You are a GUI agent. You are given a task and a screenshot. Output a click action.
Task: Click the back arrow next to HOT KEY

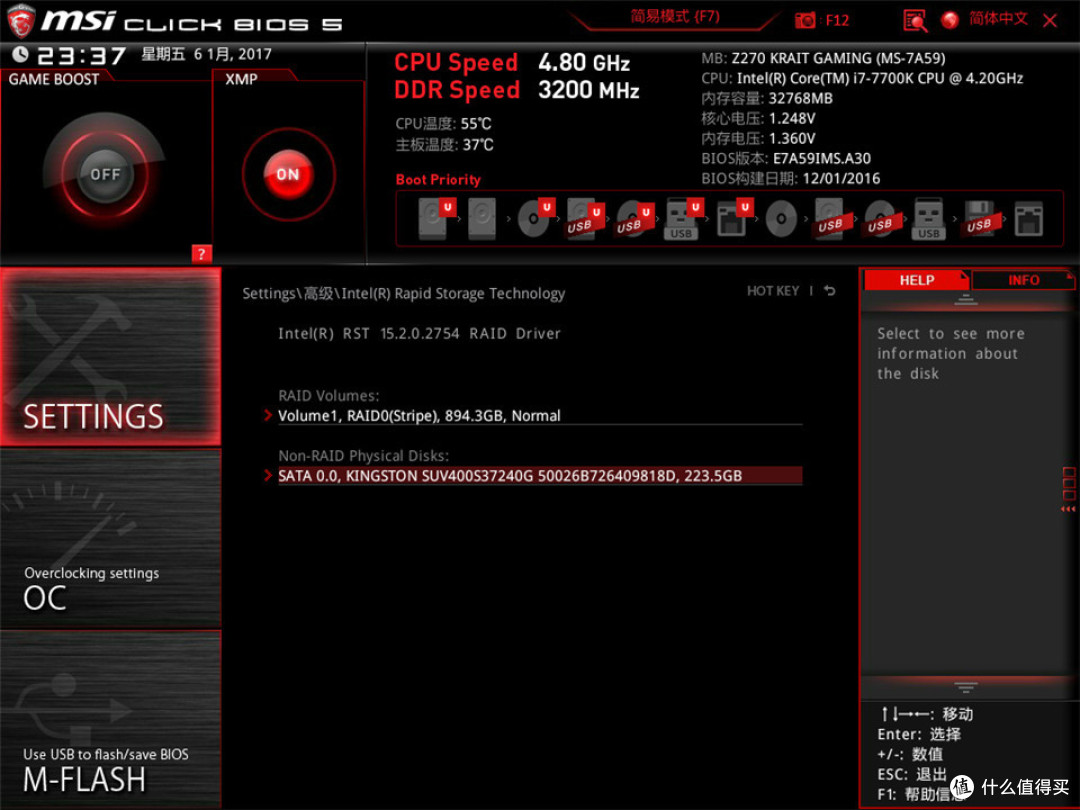pyautogui.click(x=830, y=291)
